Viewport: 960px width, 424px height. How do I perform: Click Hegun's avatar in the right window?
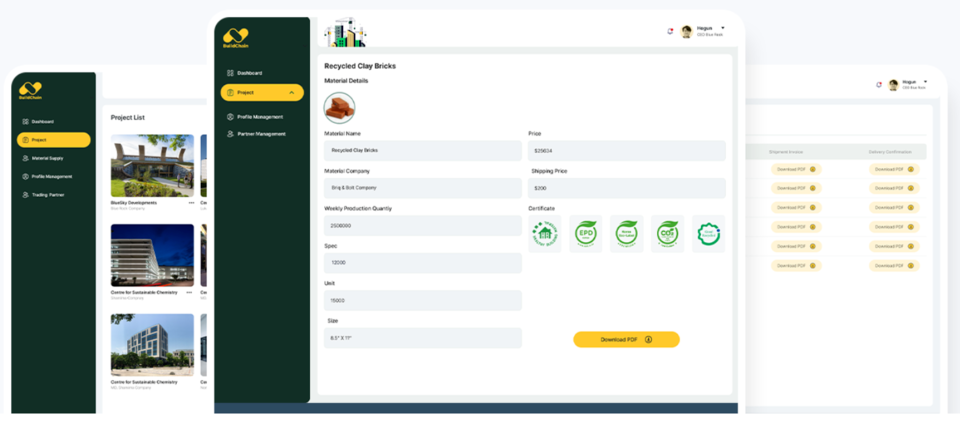(894, 85)
